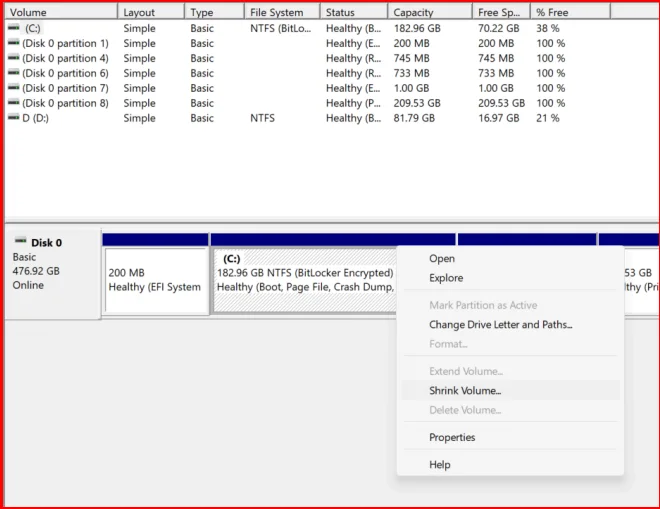Sort by % Free column header
660x509 pixels.
[x=570, y=12]
